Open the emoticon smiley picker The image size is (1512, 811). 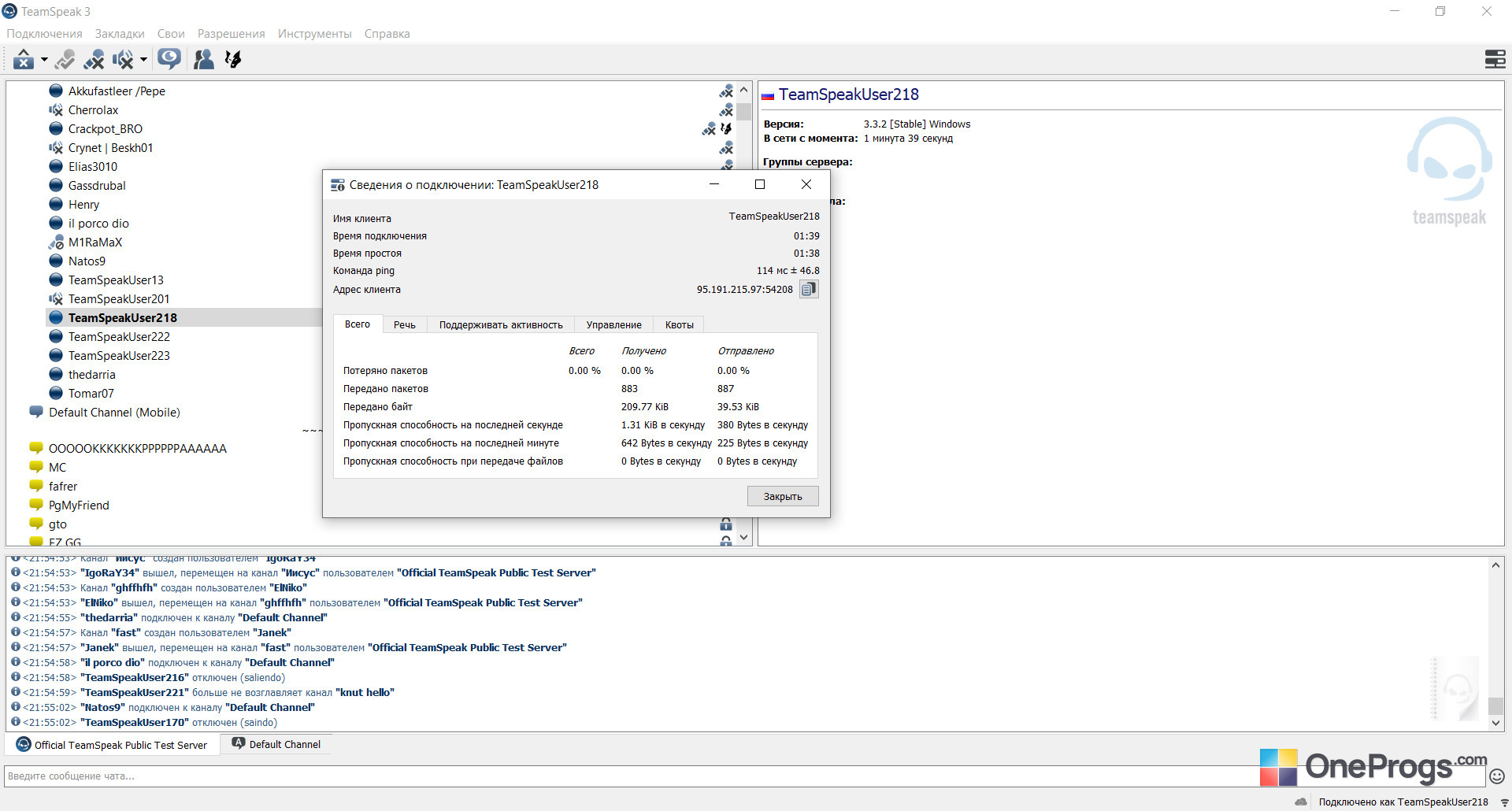(1497, 776)
